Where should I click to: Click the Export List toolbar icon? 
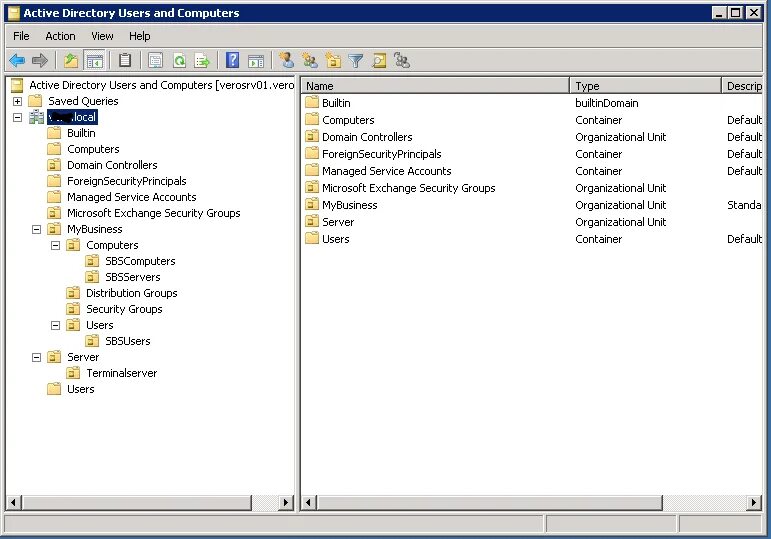click(x=202, y=61)
